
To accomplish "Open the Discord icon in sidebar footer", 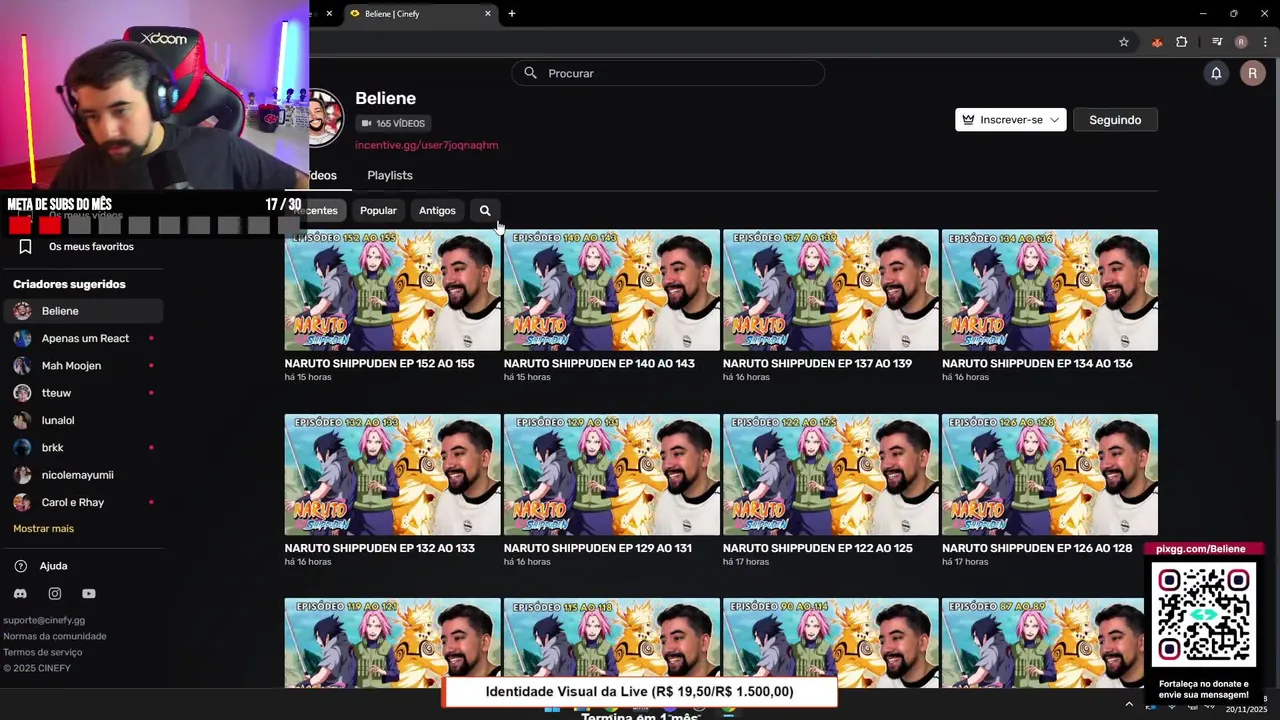I will (20, 593).
